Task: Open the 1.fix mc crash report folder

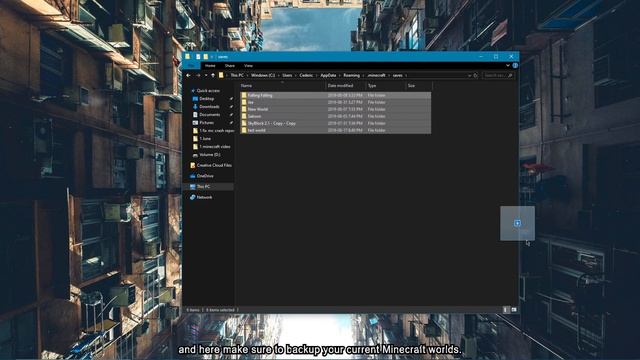Action: [213, 131]
